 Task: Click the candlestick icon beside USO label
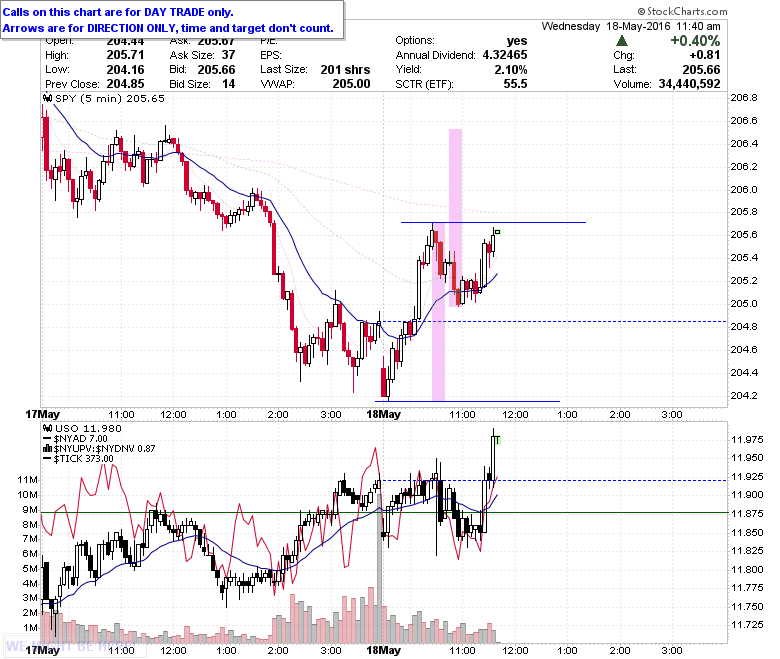[48, 428]
